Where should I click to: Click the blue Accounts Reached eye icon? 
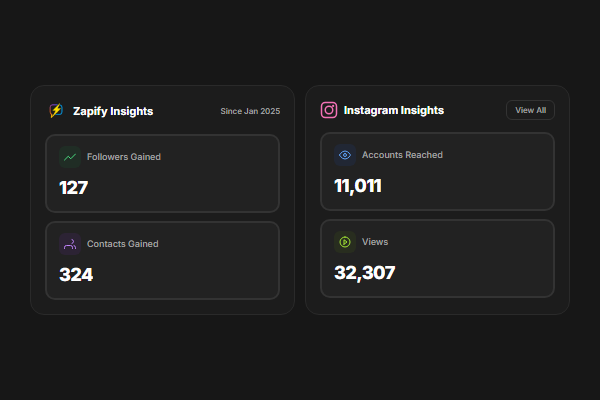coord(345,155)
